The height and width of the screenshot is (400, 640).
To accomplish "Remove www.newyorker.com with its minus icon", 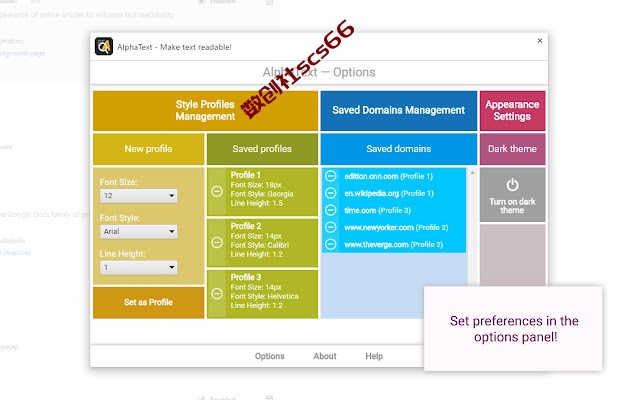I will pos(331,227).
